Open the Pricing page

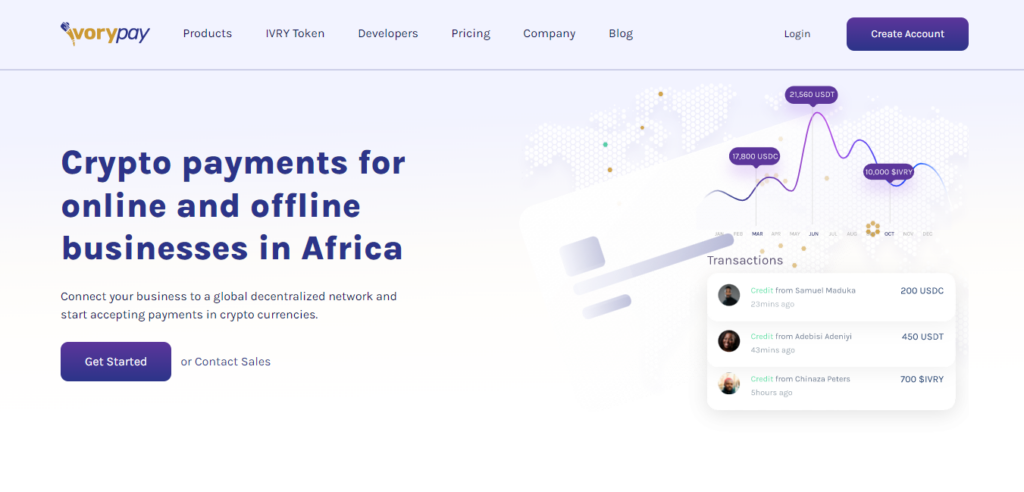(x=470, y=33)
